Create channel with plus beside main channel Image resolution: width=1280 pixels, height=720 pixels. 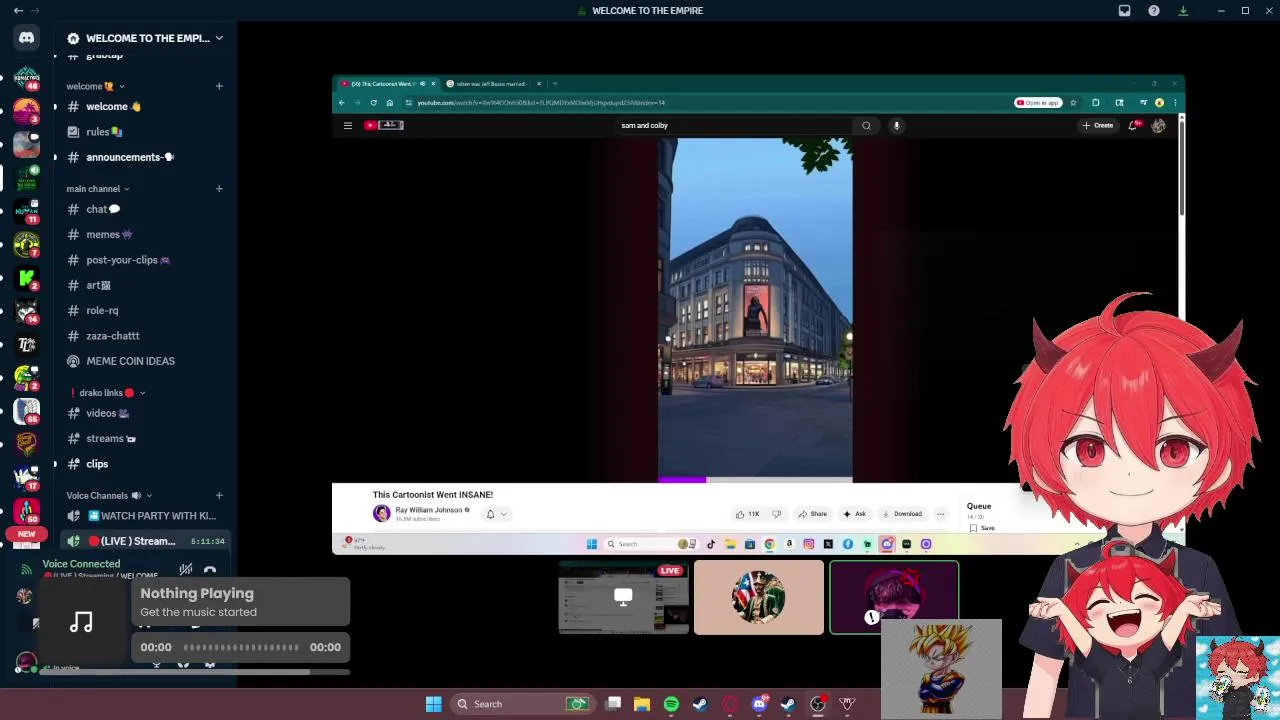219,188
